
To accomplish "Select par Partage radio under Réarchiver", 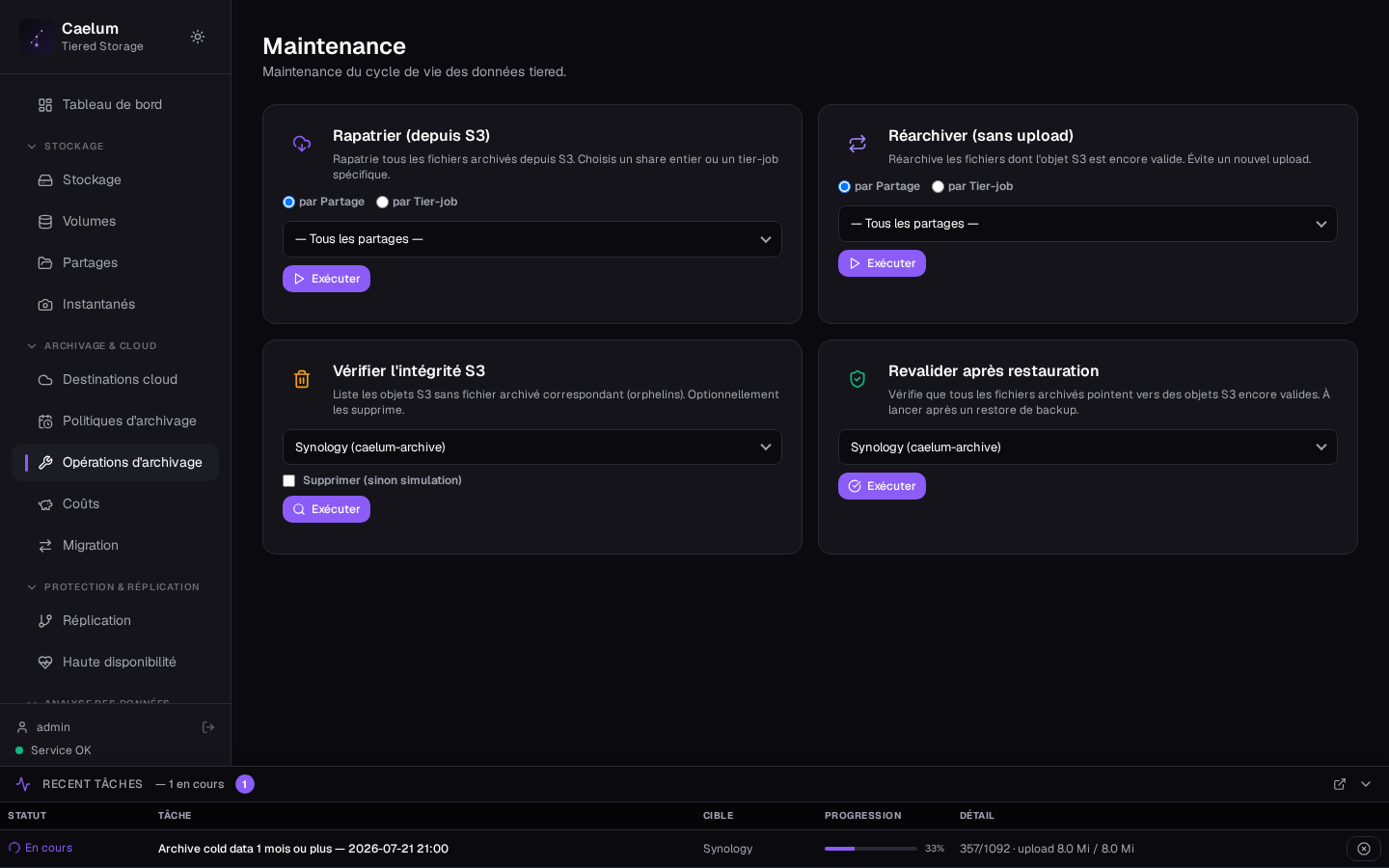I will [x=844, y=187].
